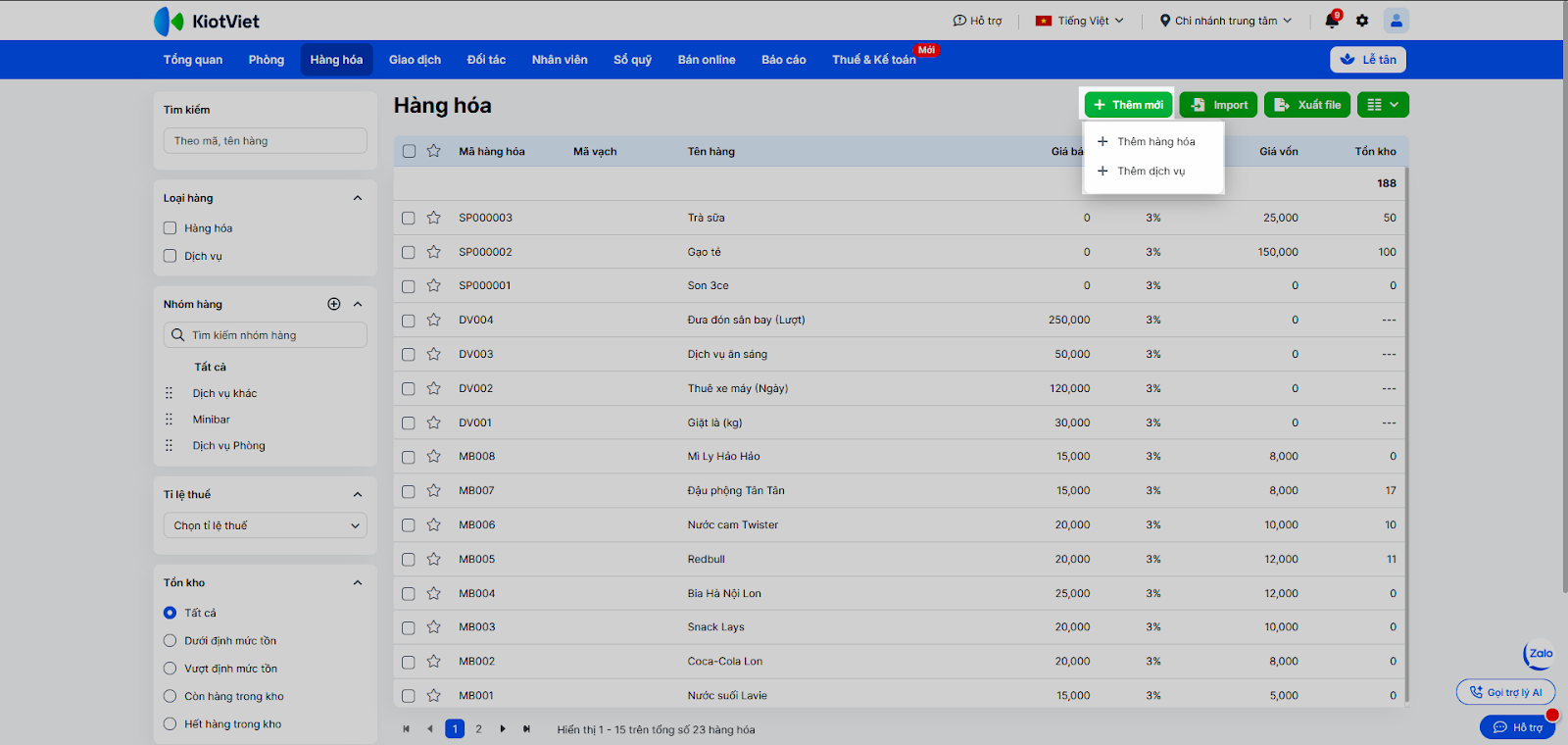Star the Dịch vụ ăn sáng row

pos(434,354)
